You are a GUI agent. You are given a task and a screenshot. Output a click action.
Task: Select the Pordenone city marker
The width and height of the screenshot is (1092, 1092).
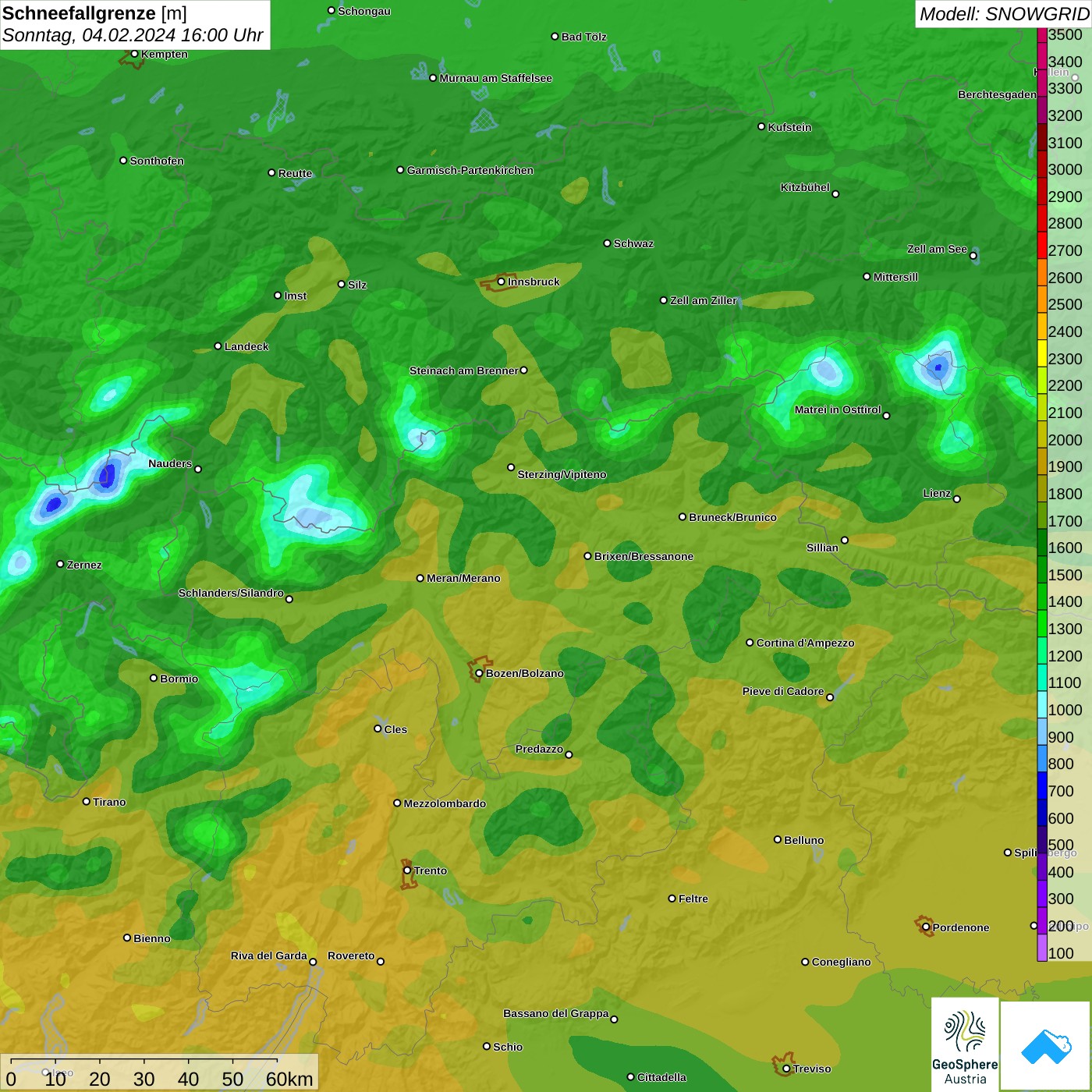926,927
